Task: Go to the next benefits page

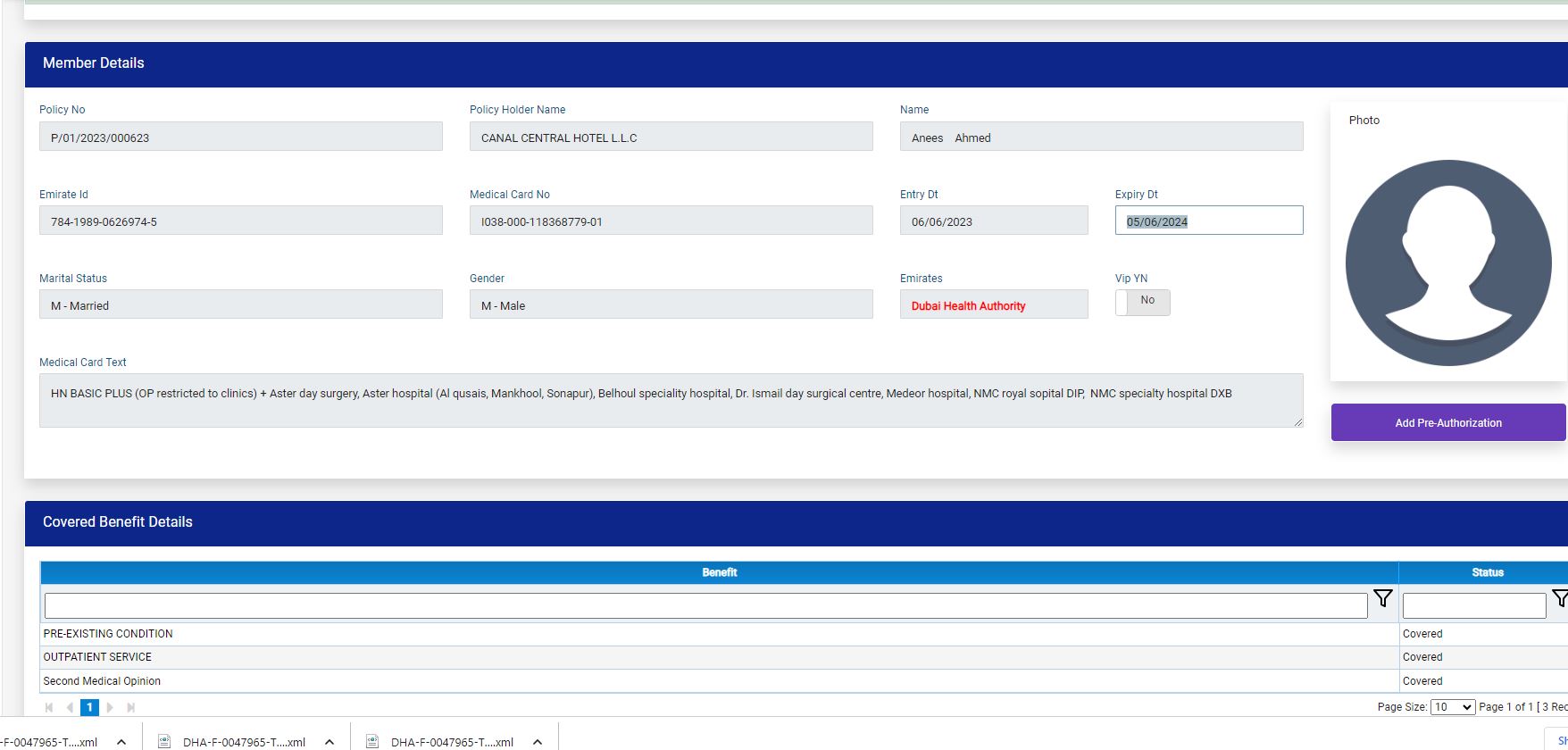Action: pyautogui.click(x=110, y=707)
